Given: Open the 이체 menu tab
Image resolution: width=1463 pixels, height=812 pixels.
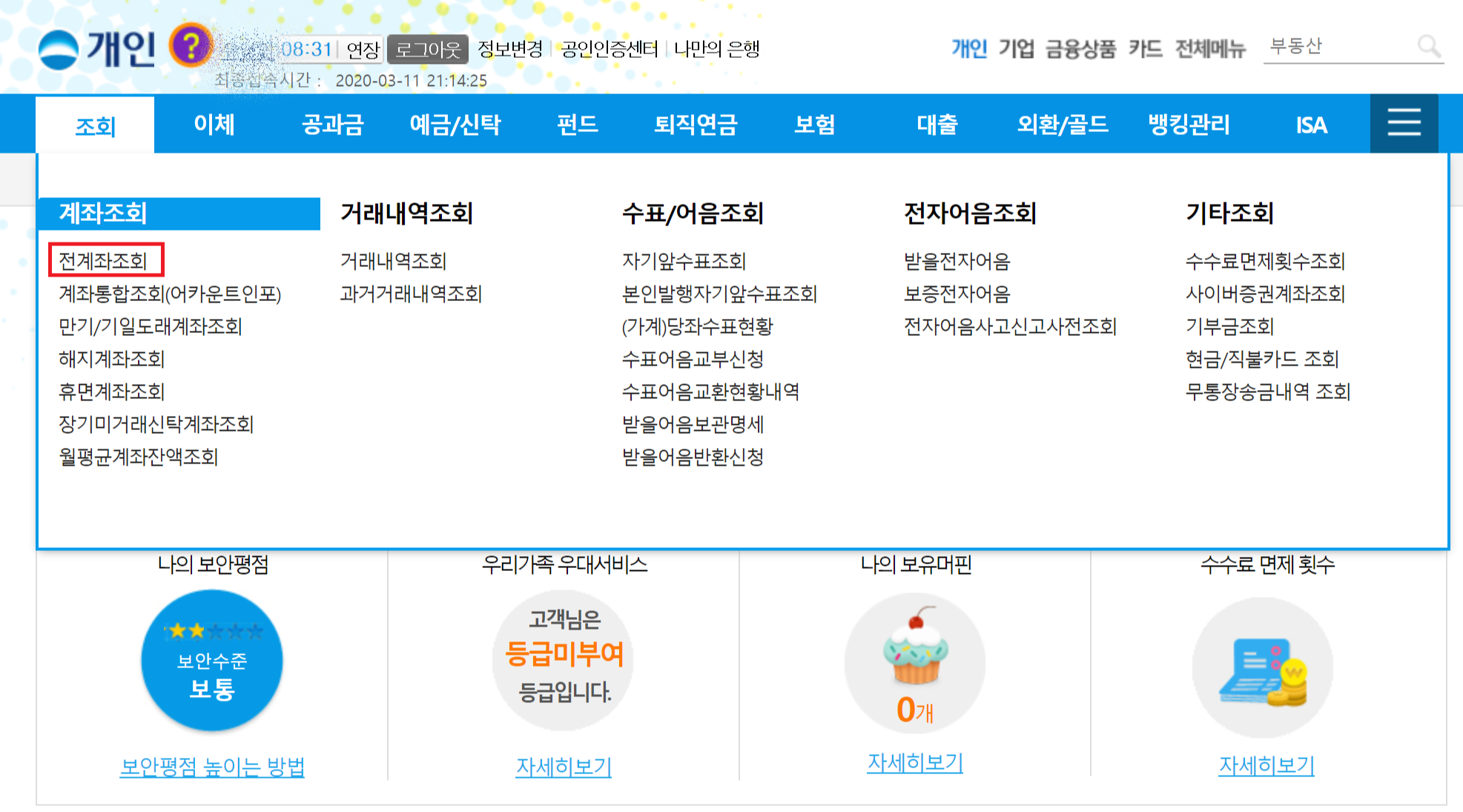Looking at the screenshot, I should point(214,124).
